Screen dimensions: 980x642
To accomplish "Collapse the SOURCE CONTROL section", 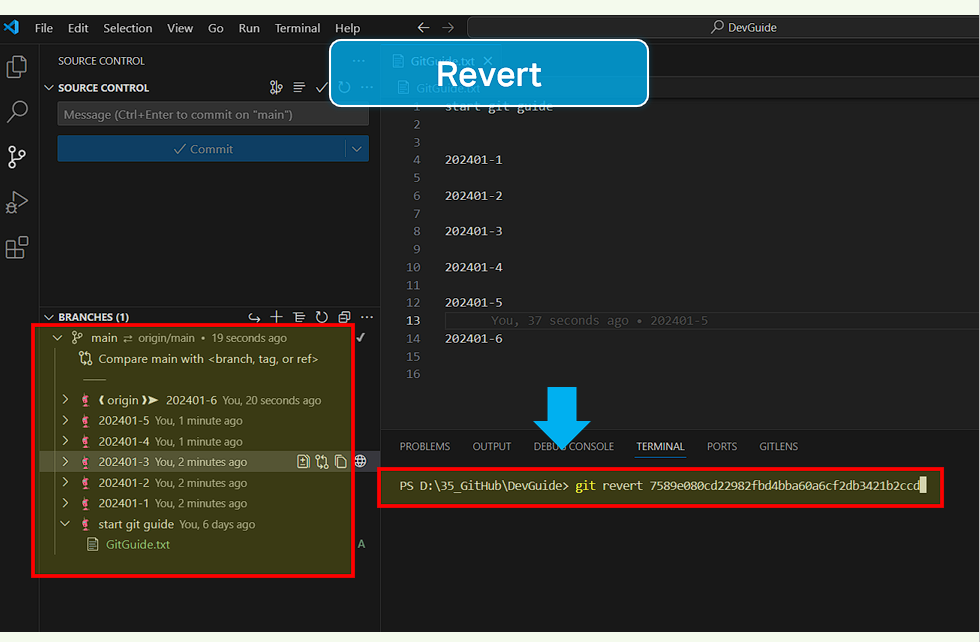I will (49, 88).
